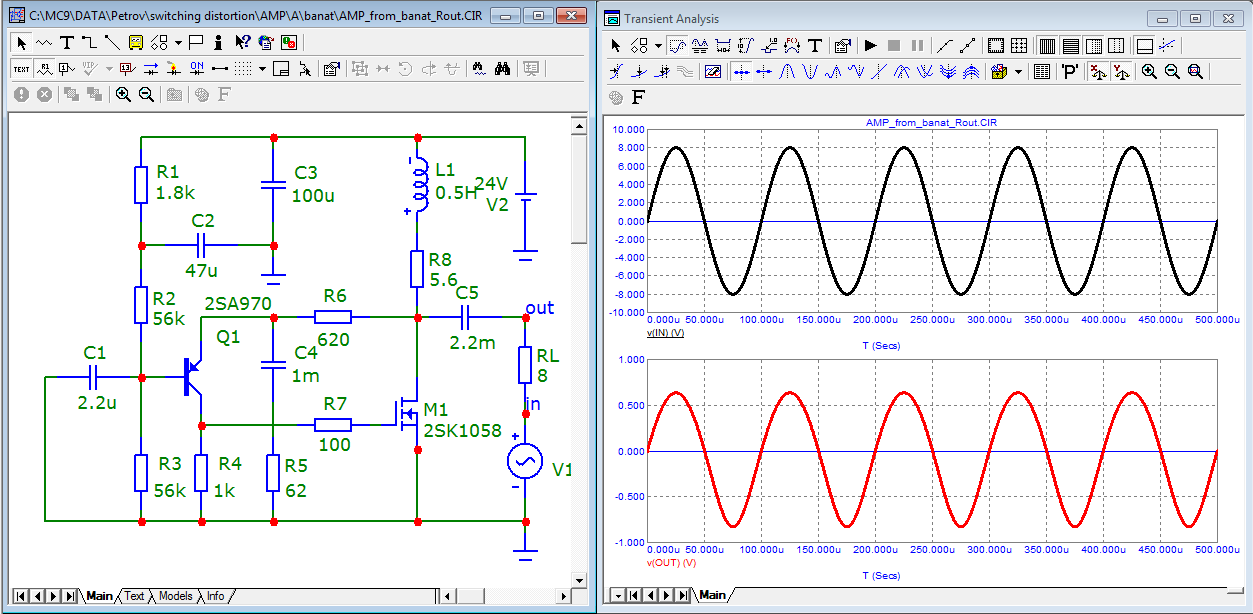1253x614 pixels.
Task: Click the 'P' properties icon in analysis toolbar
Action: pos(1069,72)
